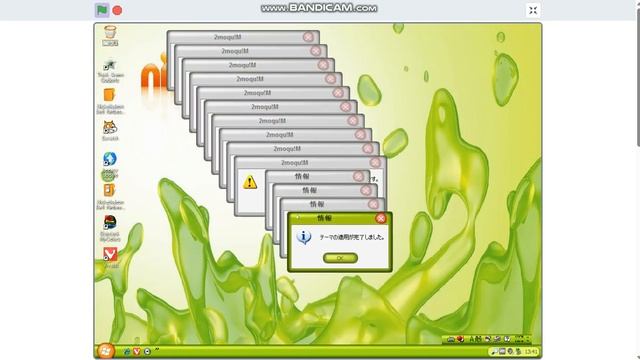Close the green-themed 情報 dialog
The width and height of the screenshot is (640, 360).
coord(381,218)
